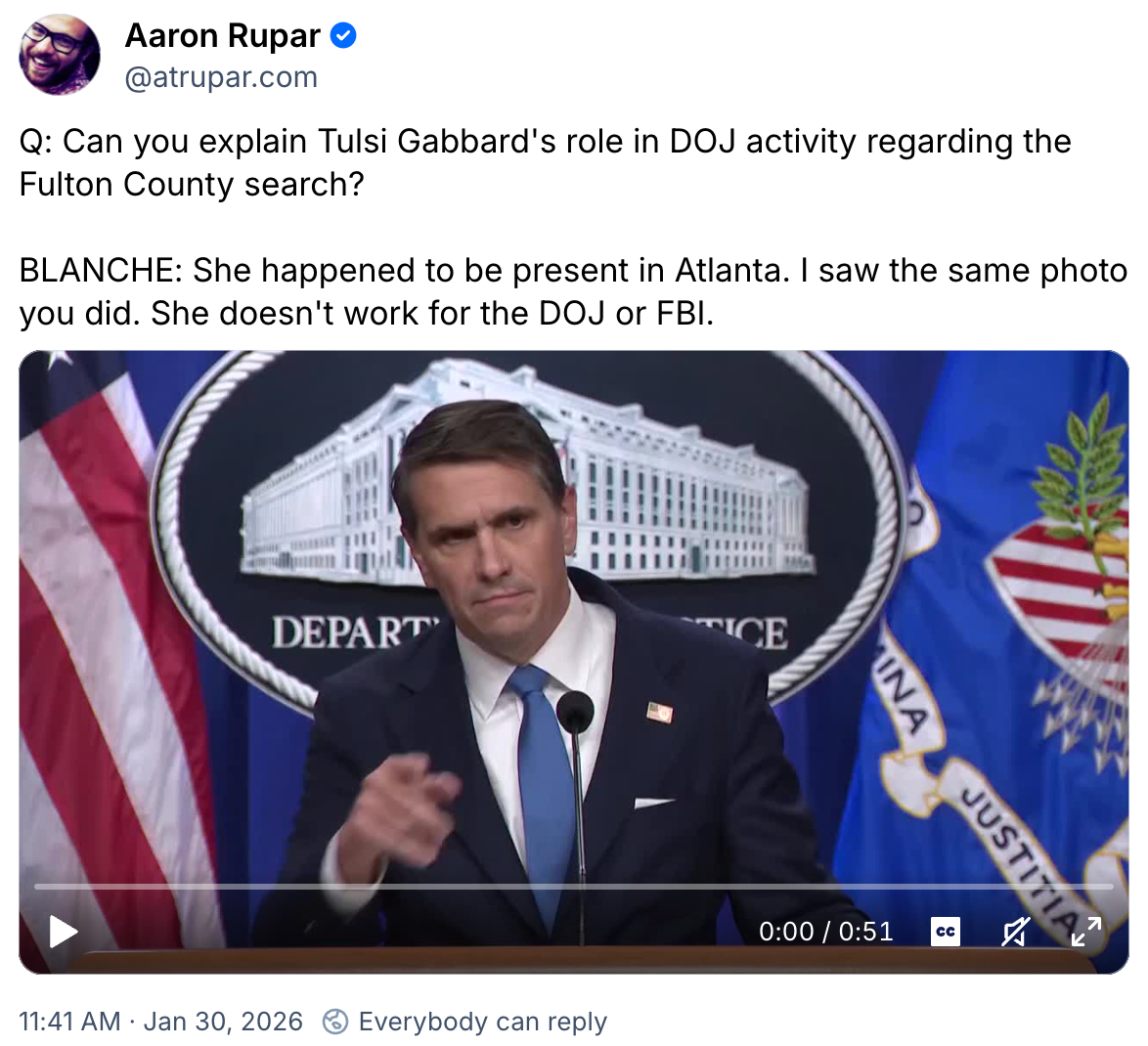Viewport: 1148px width, 1046px height.
Task: Unmute the video using the muted speaker icon
Action: 1015,932
